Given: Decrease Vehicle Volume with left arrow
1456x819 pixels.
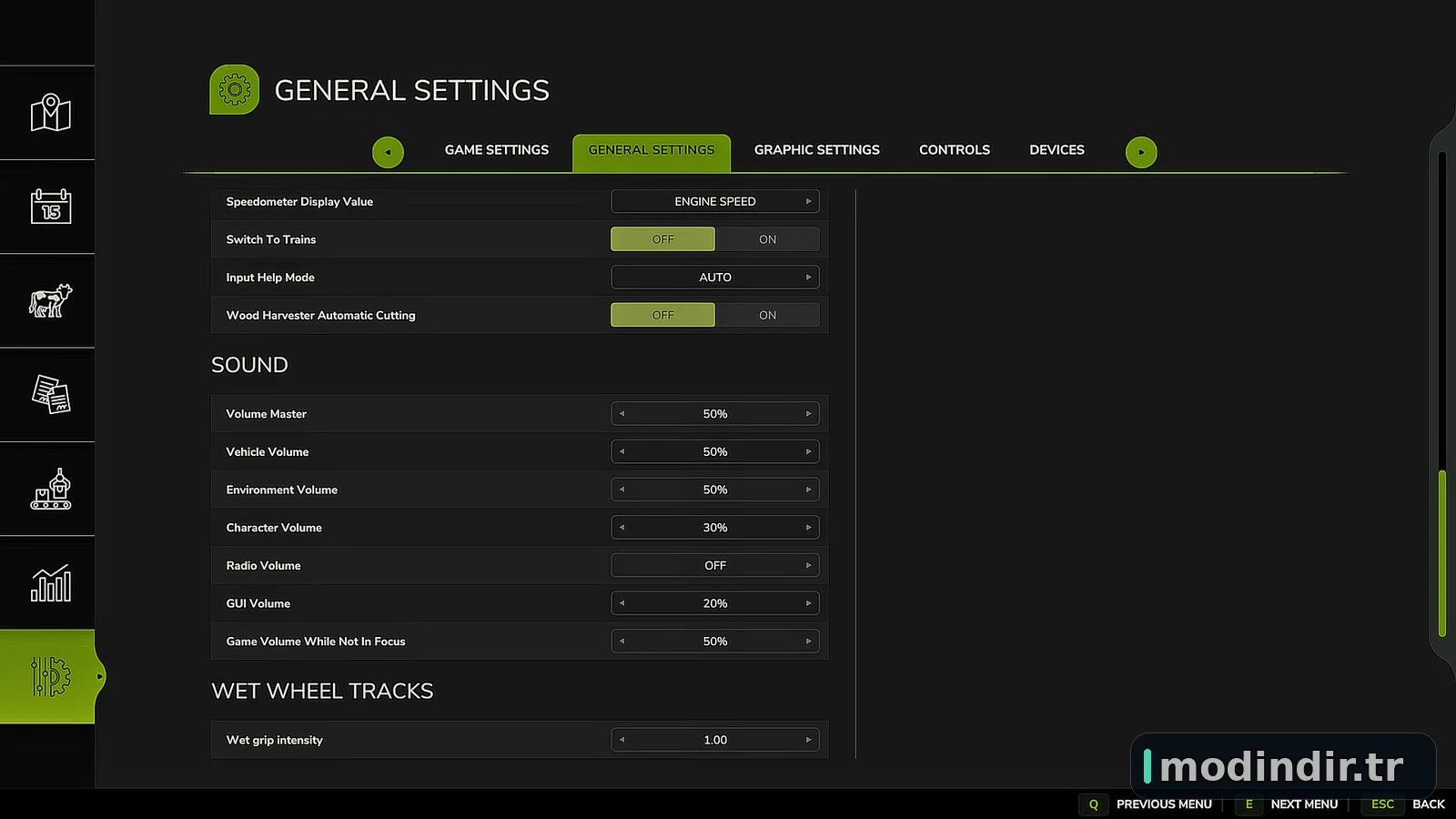Looking at the screenshot, I should coord(622,452).
